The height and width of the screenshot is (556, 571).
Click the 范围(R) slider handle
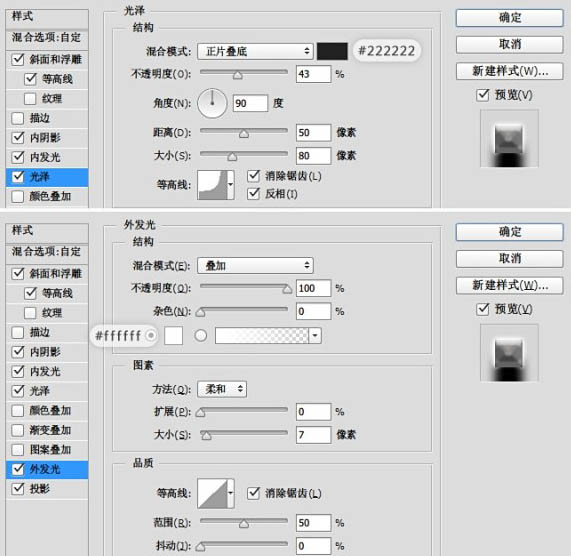[x=244, y=524]
